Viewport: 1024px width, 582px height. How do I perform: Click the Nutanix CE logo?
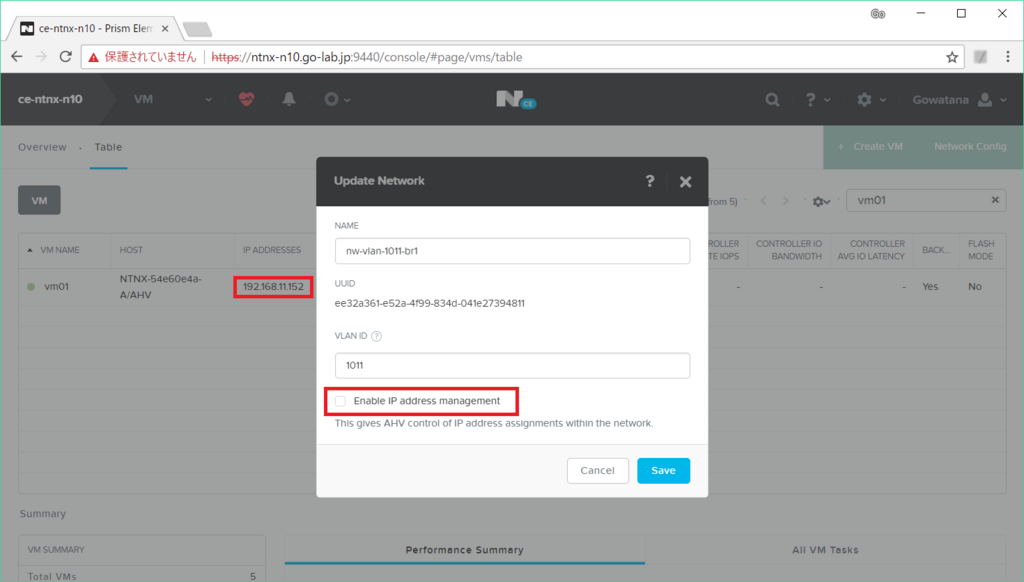point(512,99)
